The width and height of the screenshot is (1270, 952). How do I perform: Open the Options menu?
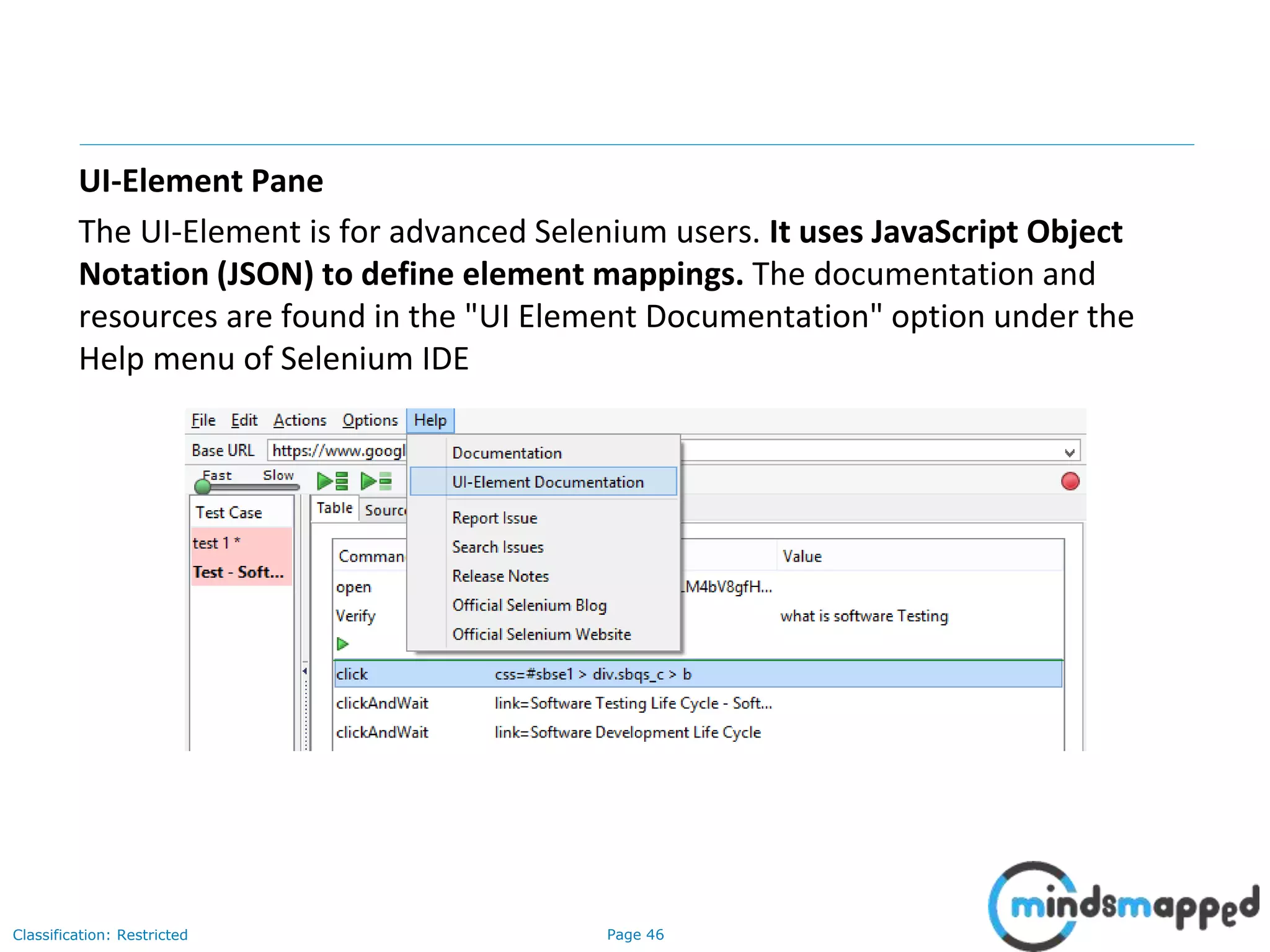click(370, 421)
